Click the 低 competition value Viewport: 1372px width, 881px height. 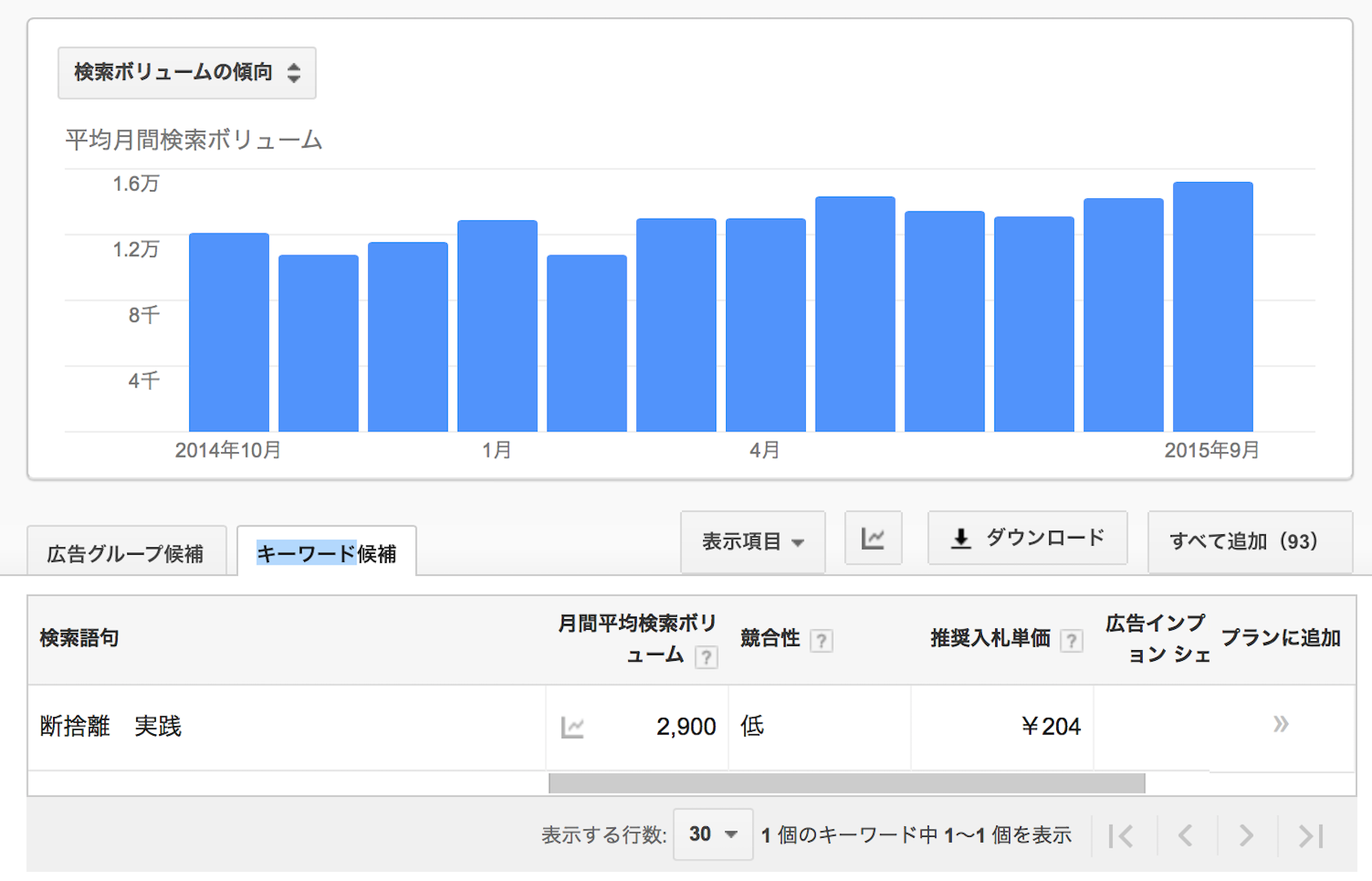(x=752, y=726)
